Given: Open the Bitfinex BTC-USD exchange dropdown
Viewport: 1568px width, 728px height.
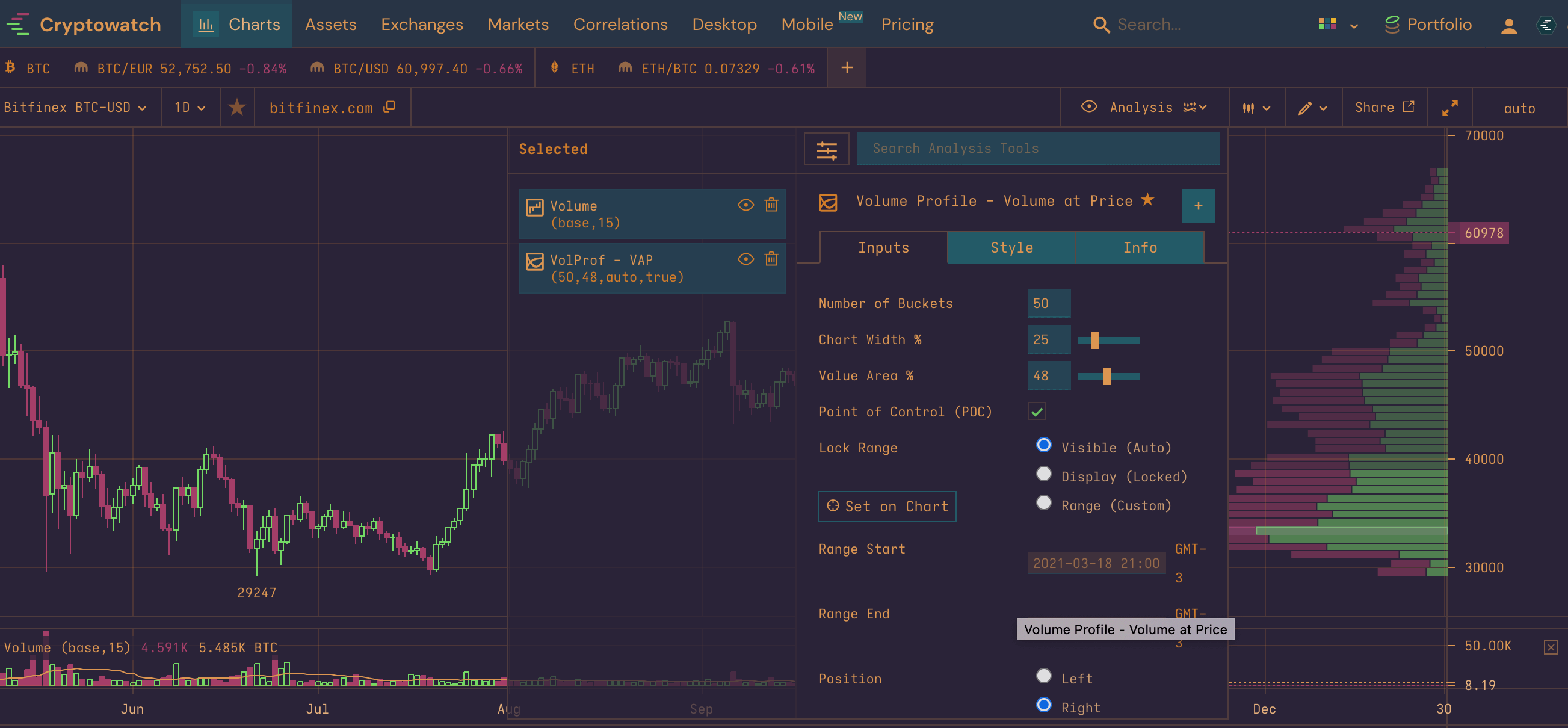Looking at the screenshot, I should (x=75, y=108).
